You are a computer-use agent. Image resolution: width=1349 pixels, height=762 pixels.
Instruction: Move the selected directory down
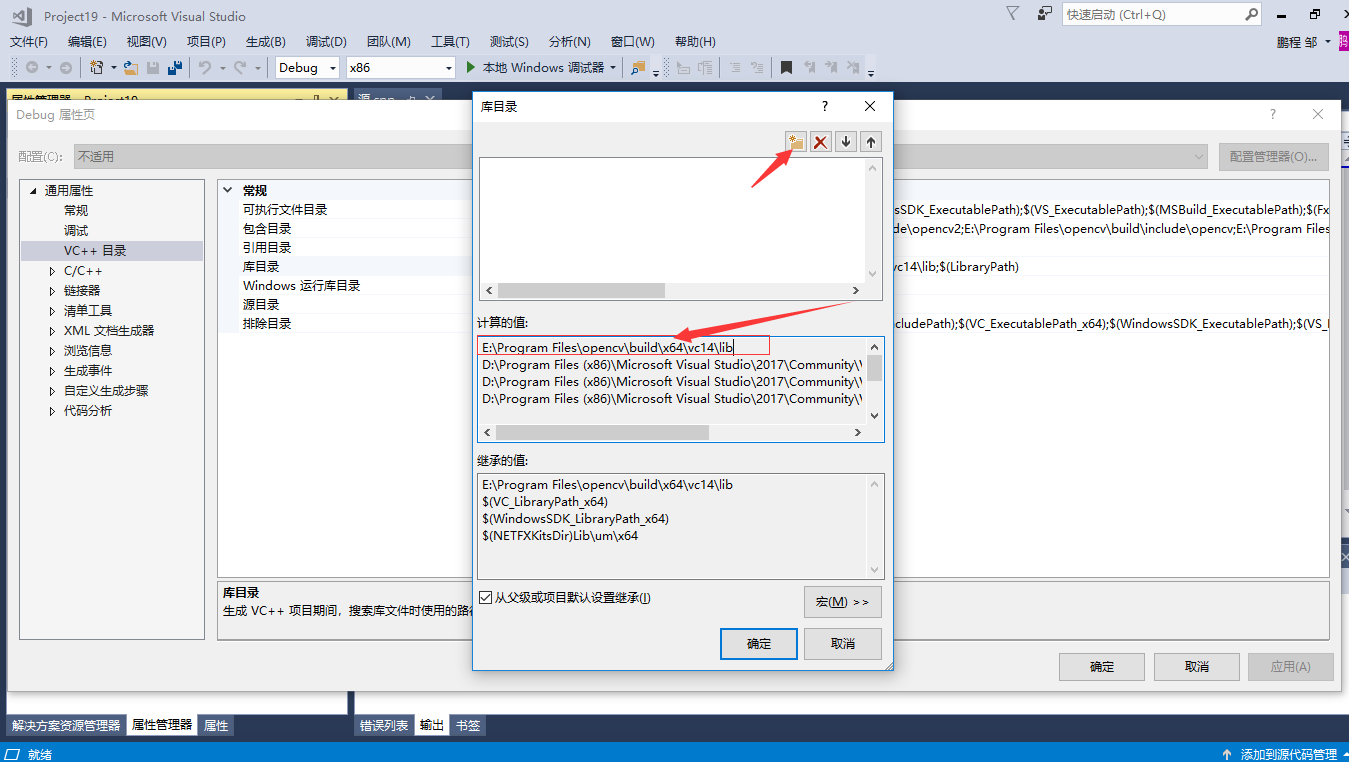[845, 141]
